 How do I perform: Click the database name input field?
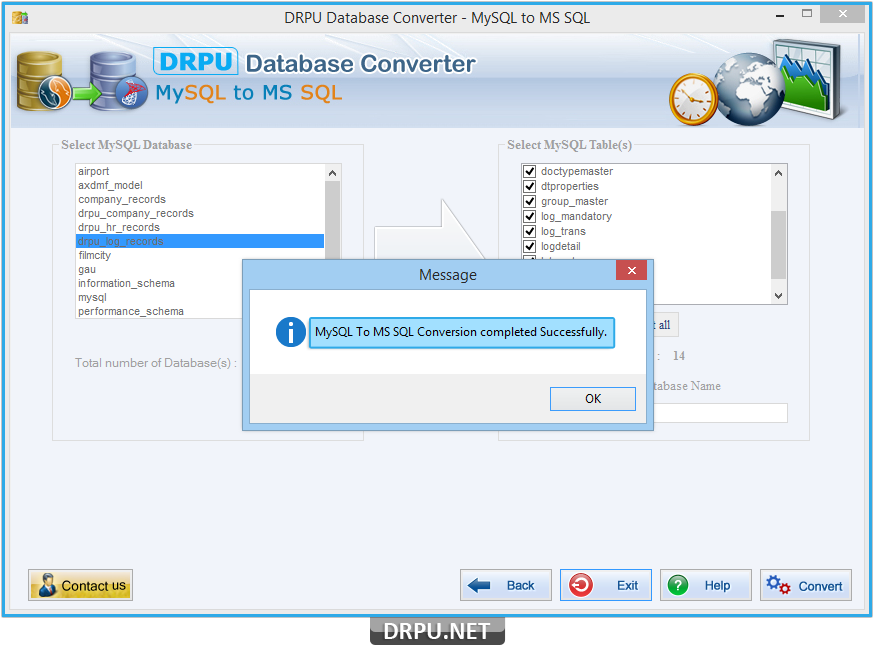(720, 413)
